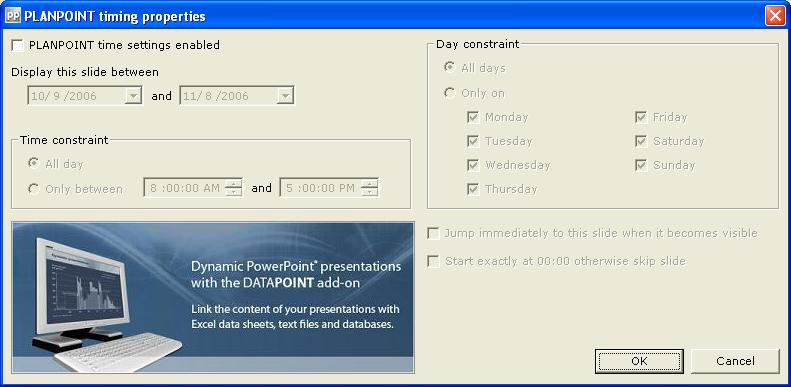Open the end date 11/8/2006 dropdown arrow
This screenshot has height=387, width=791.
pos(285,96)
